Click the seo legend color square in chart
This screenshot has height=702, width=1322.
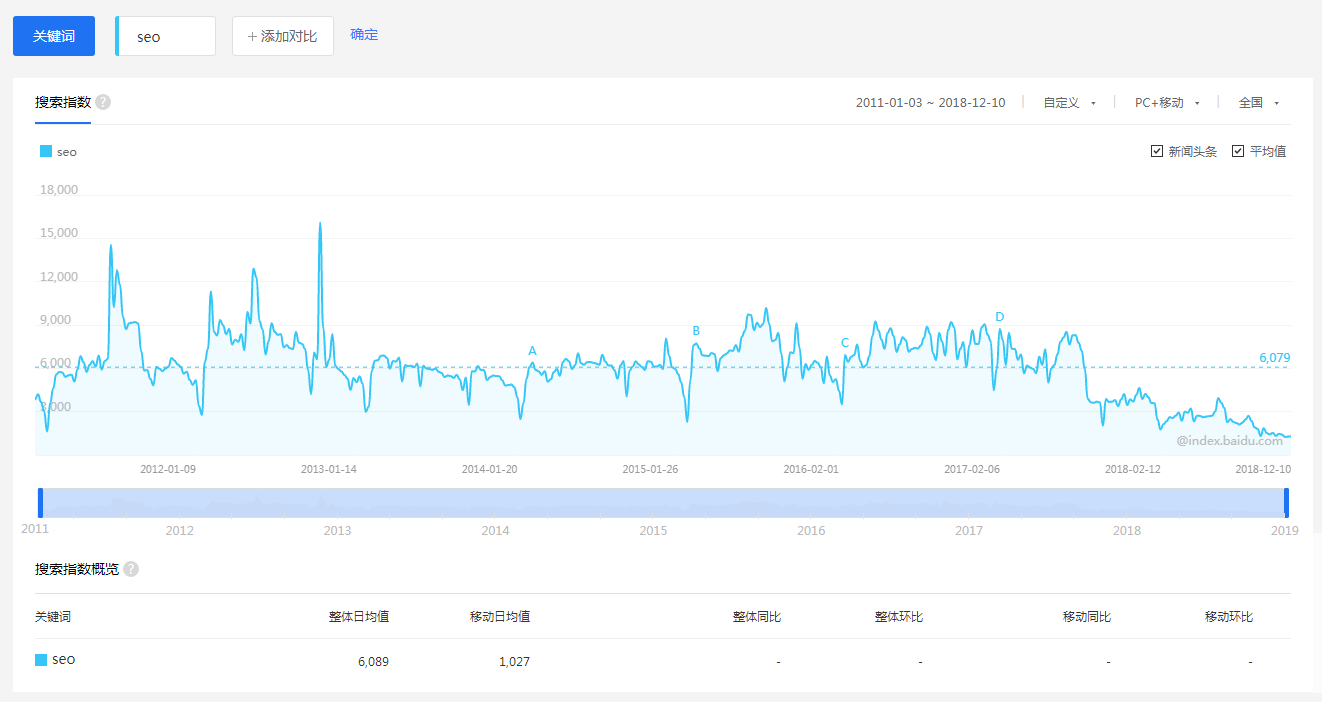pyautogui.click(x=46, y=152)
